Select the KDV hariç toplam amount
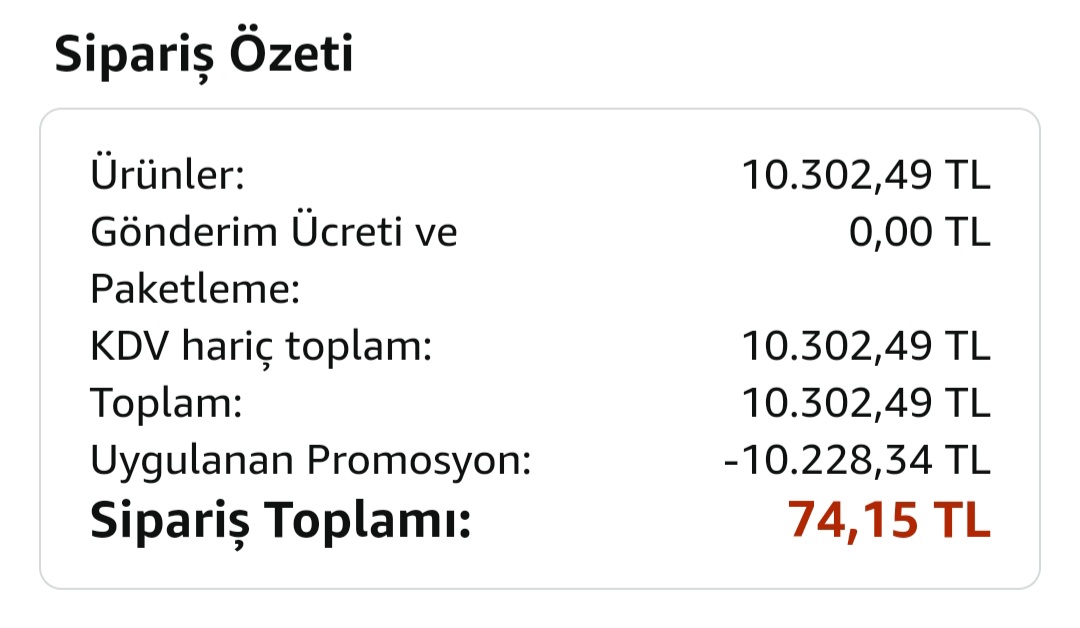Screen dimensions: 1080x628 (x=865, y=347)
